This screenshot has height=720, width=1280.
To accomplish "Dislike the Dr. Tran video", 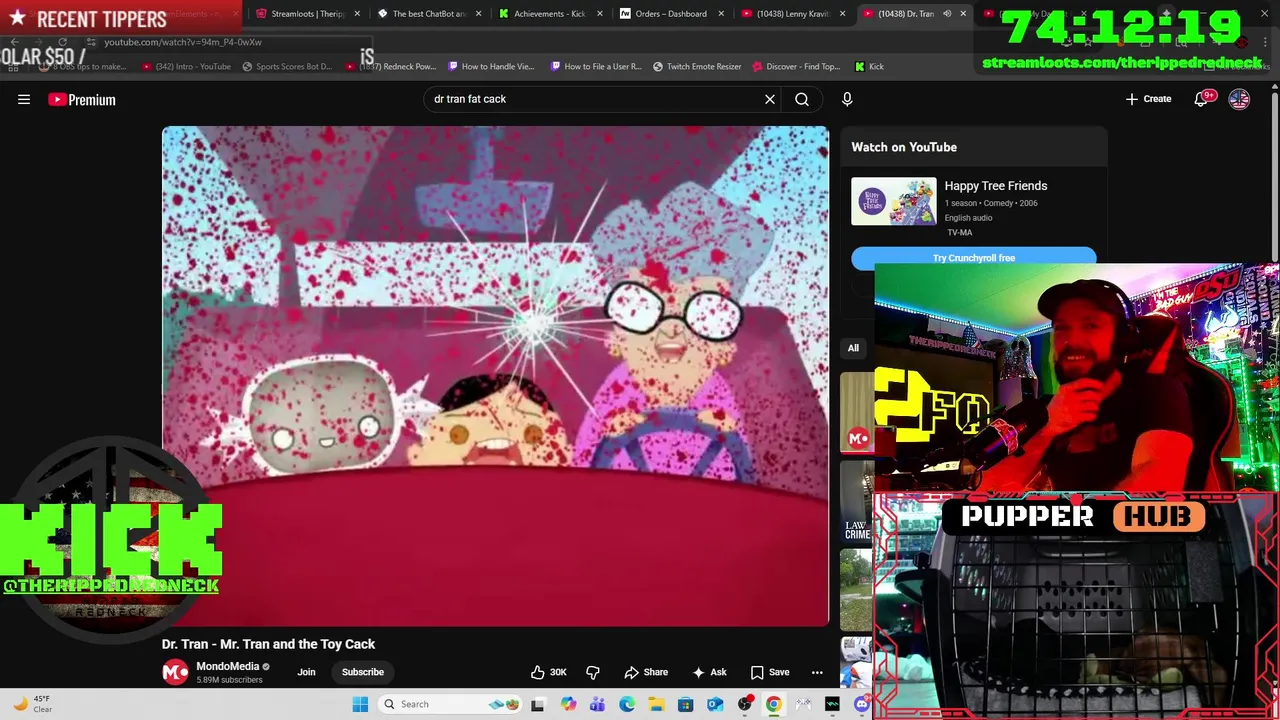I will (x=592, y=672).
